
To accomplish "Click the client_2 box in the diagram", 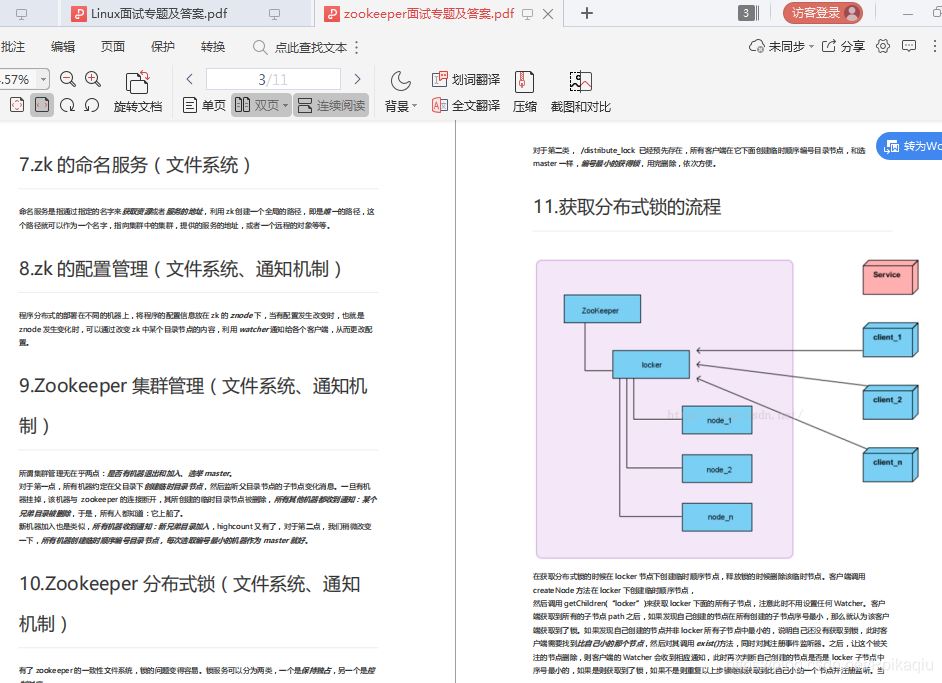I will pos(890,402).
